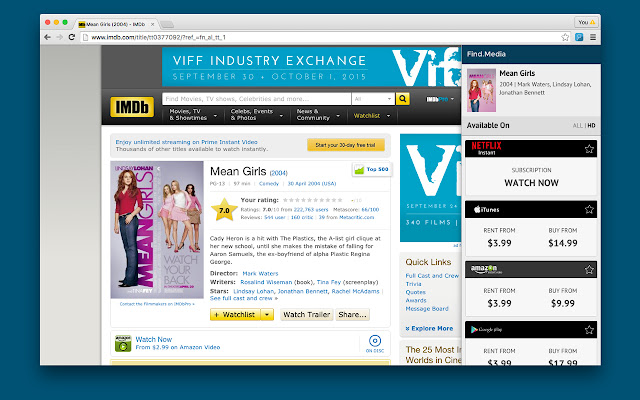
Task: Click the 7.0 rating star
Action: coord(224,210)
